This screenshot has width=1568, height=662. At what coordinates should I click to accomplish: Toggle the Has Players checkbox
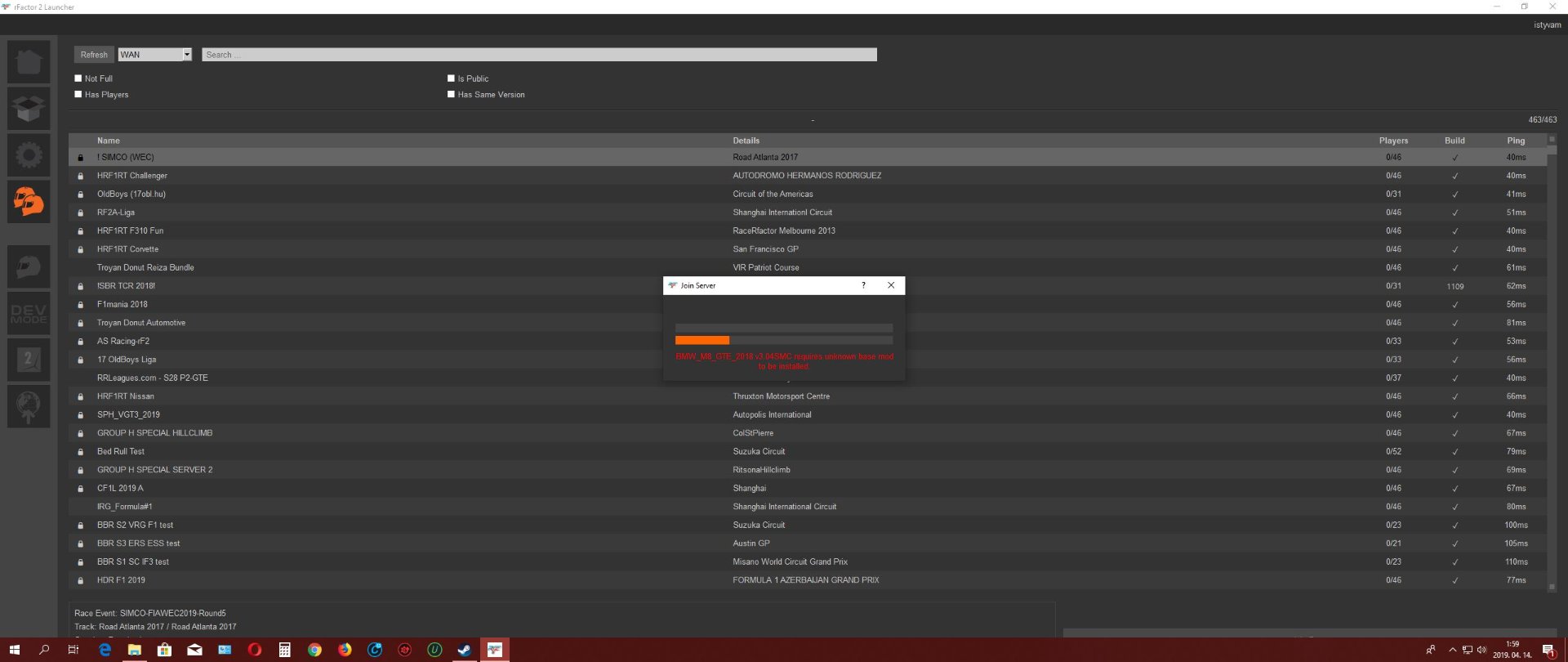coord(78,95)
